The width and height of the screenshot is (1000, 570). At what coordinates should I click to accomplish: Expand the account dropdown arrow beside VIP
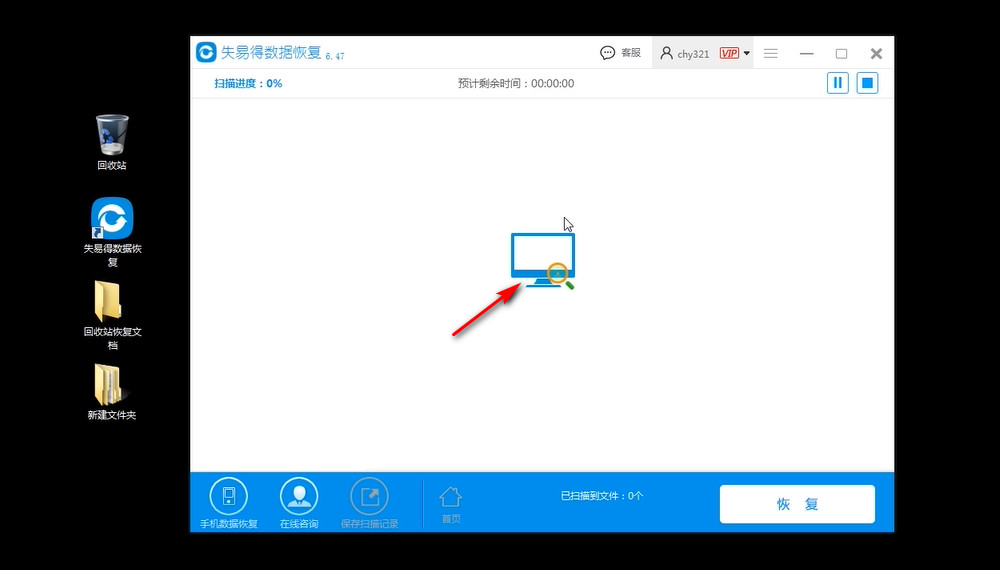click(x=746, y=54)
